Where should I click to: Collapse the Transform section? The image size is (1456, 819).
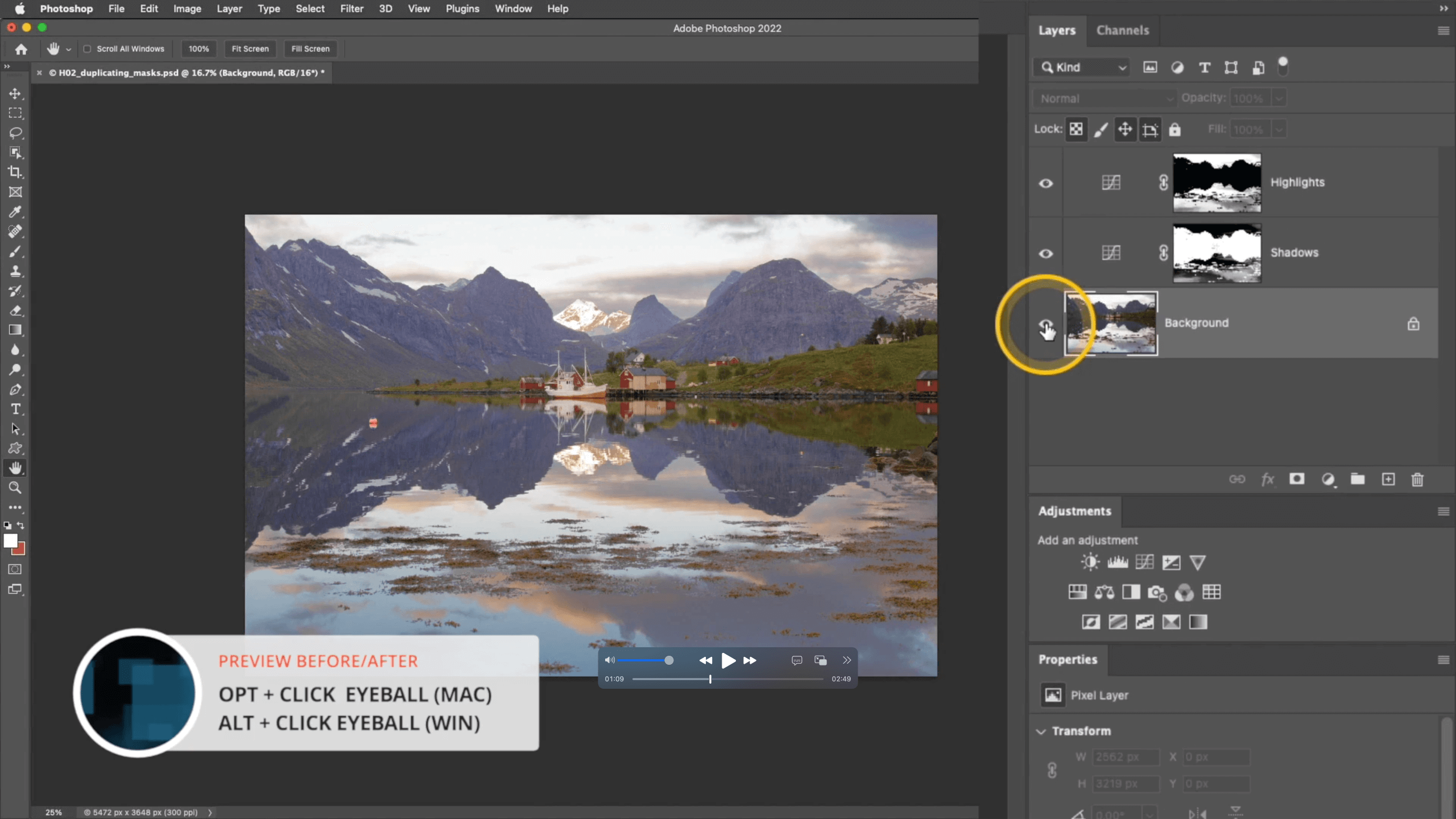tap(1041, 731)
